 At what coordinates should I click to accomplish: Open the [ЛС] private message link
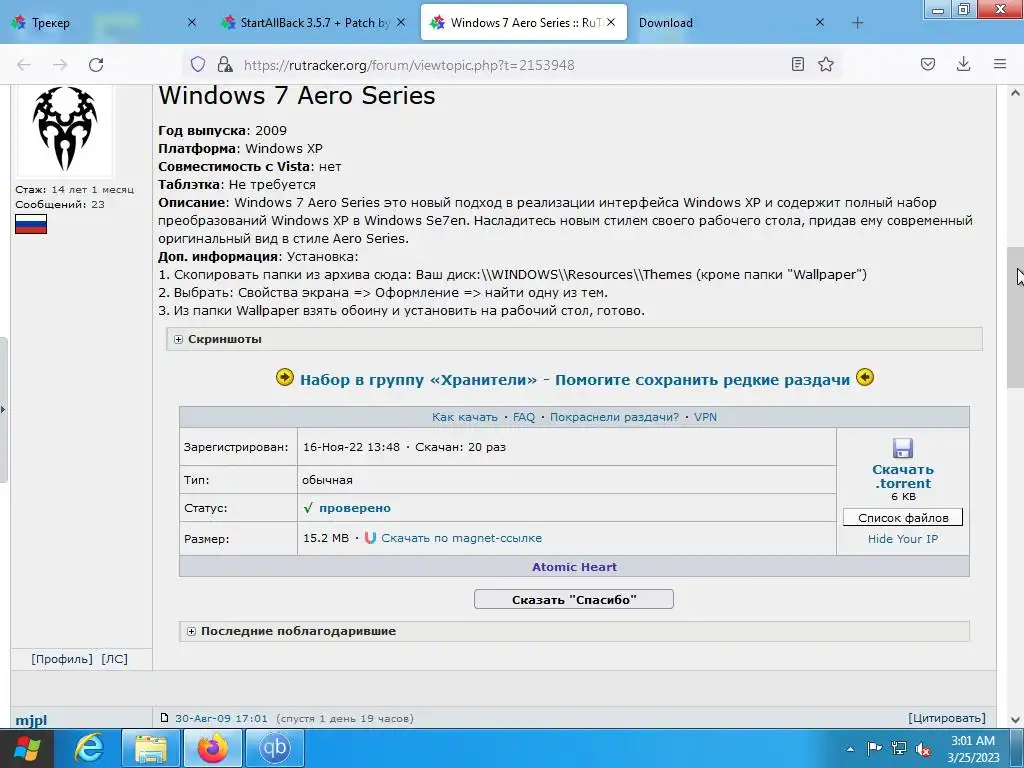(x=114, y=659)
